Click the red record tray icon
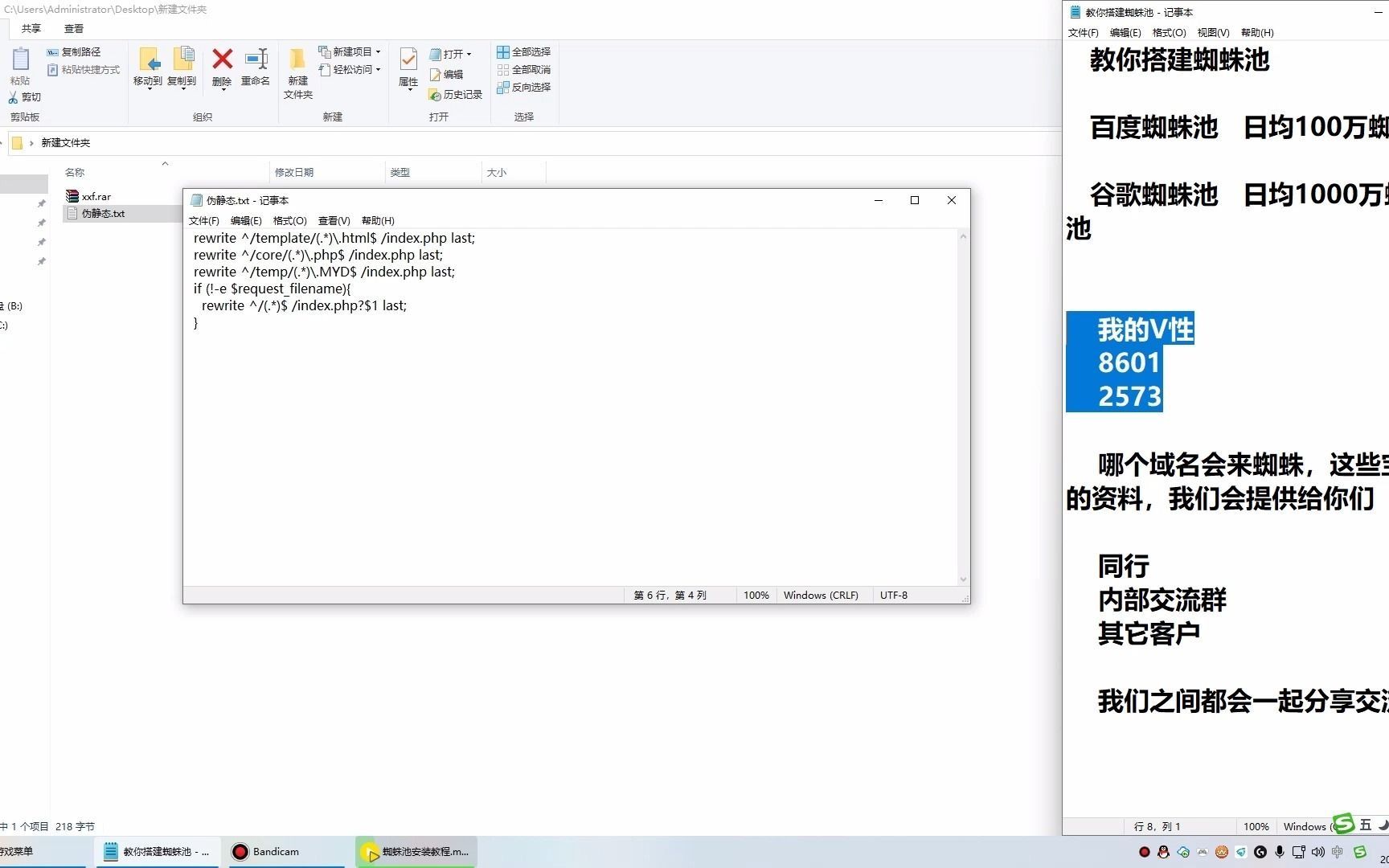 (x=1144, y=852)
